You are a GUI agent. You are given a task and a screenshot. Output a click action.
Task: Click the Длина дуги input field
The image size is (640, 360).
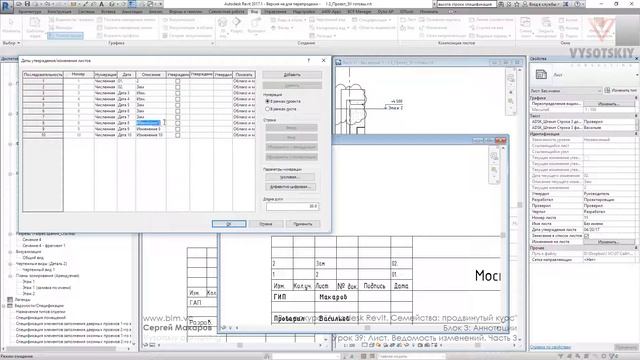292,206
